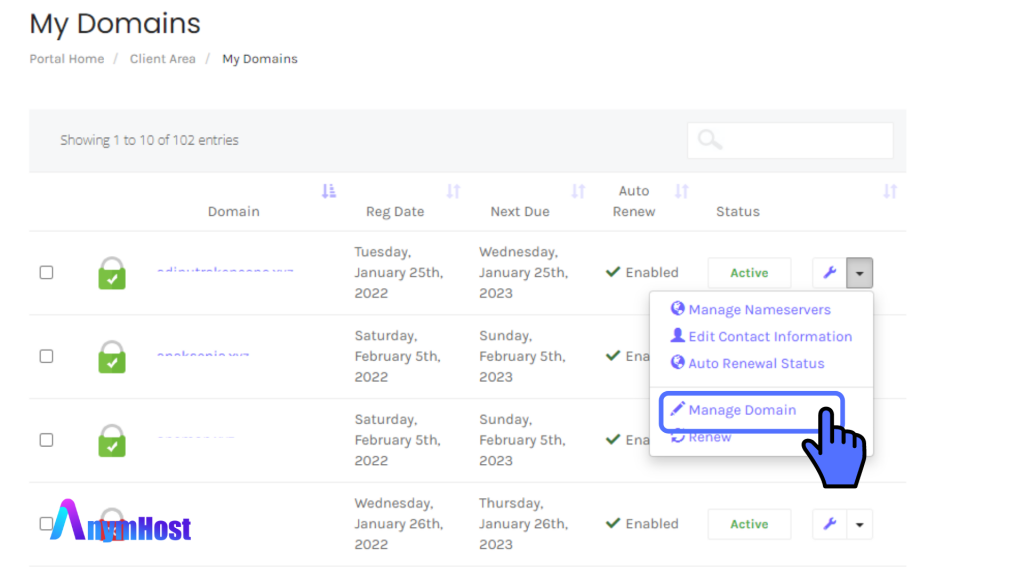This screenshot has height=576, width=1024.
Task: Click the green padlock icon in the second row
Action: click(x=112, y=357)
